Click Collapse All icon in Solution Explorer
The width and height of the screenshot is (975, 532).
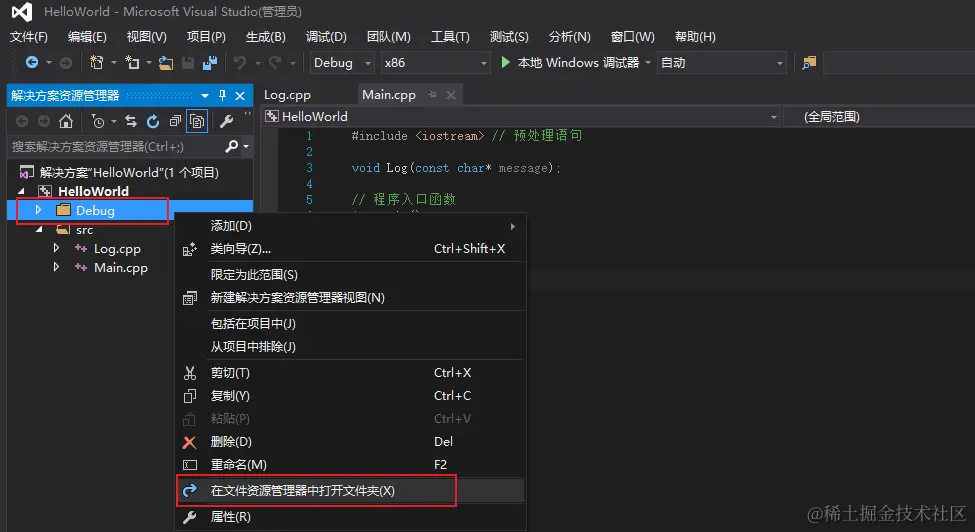click(x=175, y=121)
